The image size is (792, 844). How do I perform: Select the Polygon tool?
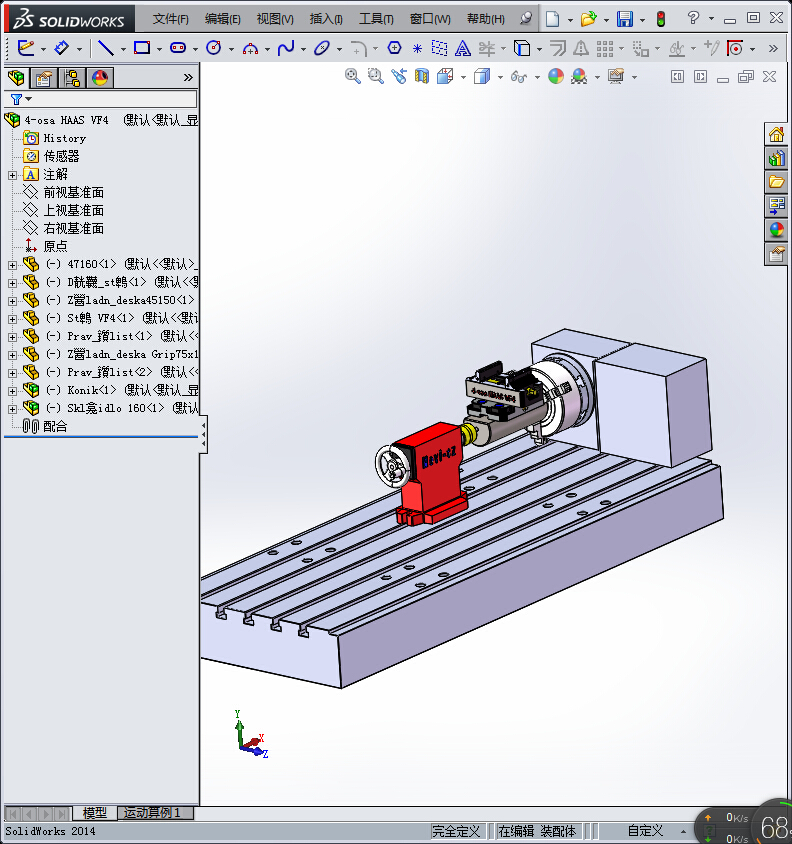[x=395, y=48]
